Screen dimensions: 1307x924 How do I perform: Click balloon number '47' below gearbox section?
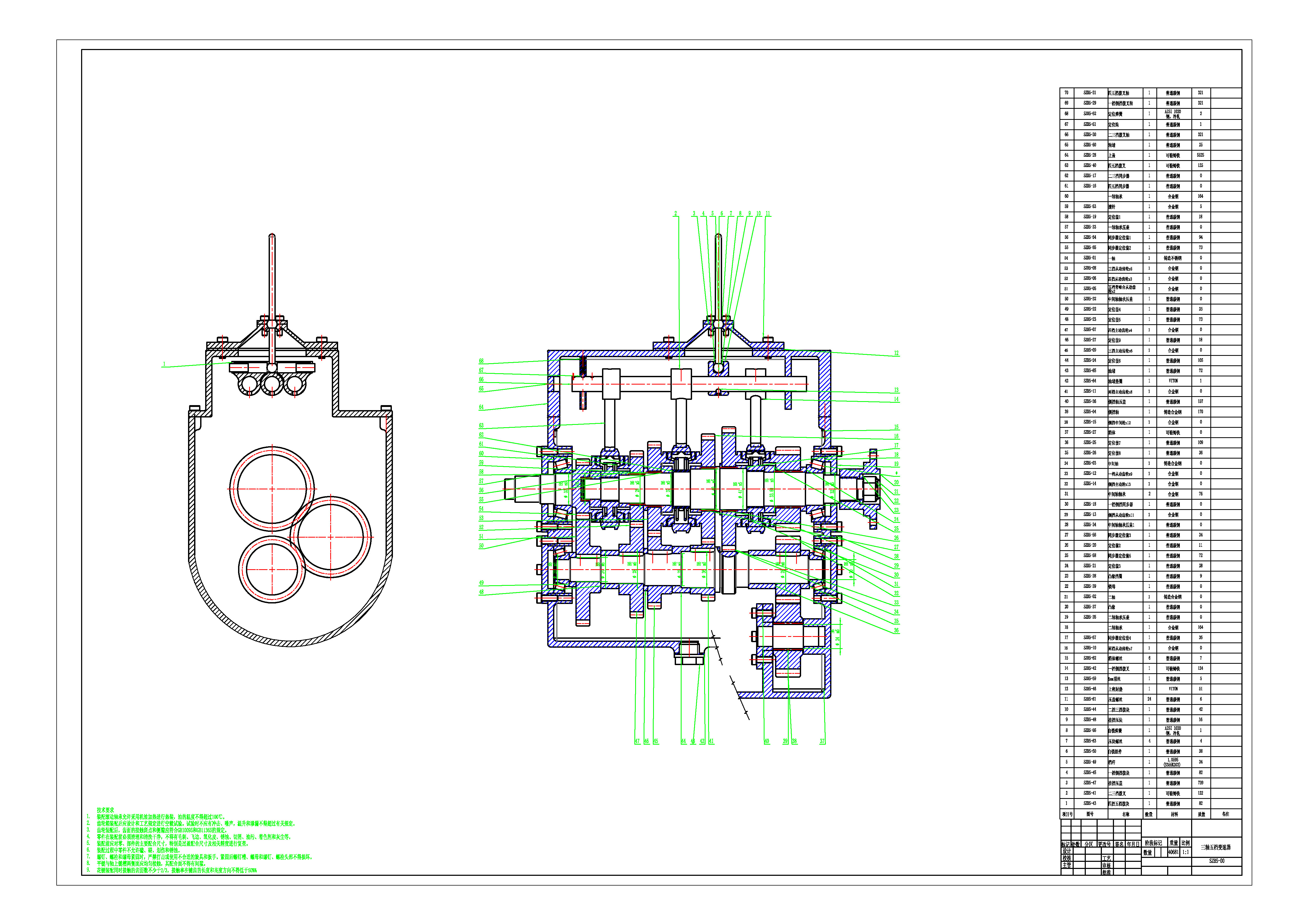click(x=637, y=741)
